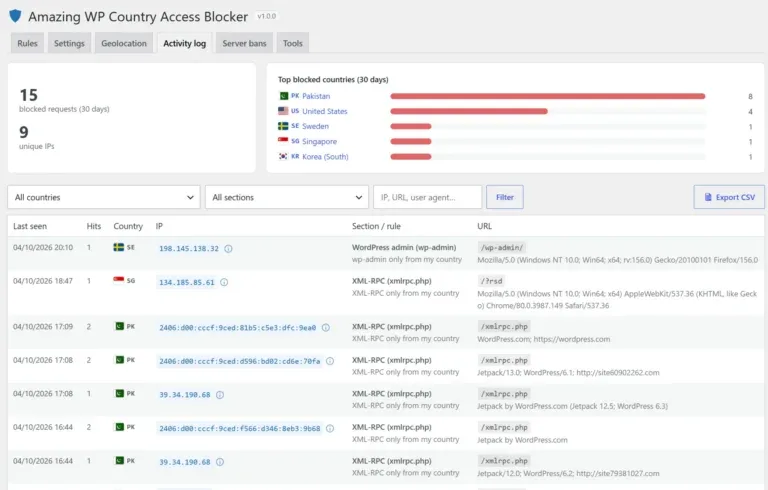768x490 pixels.
Task: Focus the IP, URL, user agent search field
Action: [428, 197]
